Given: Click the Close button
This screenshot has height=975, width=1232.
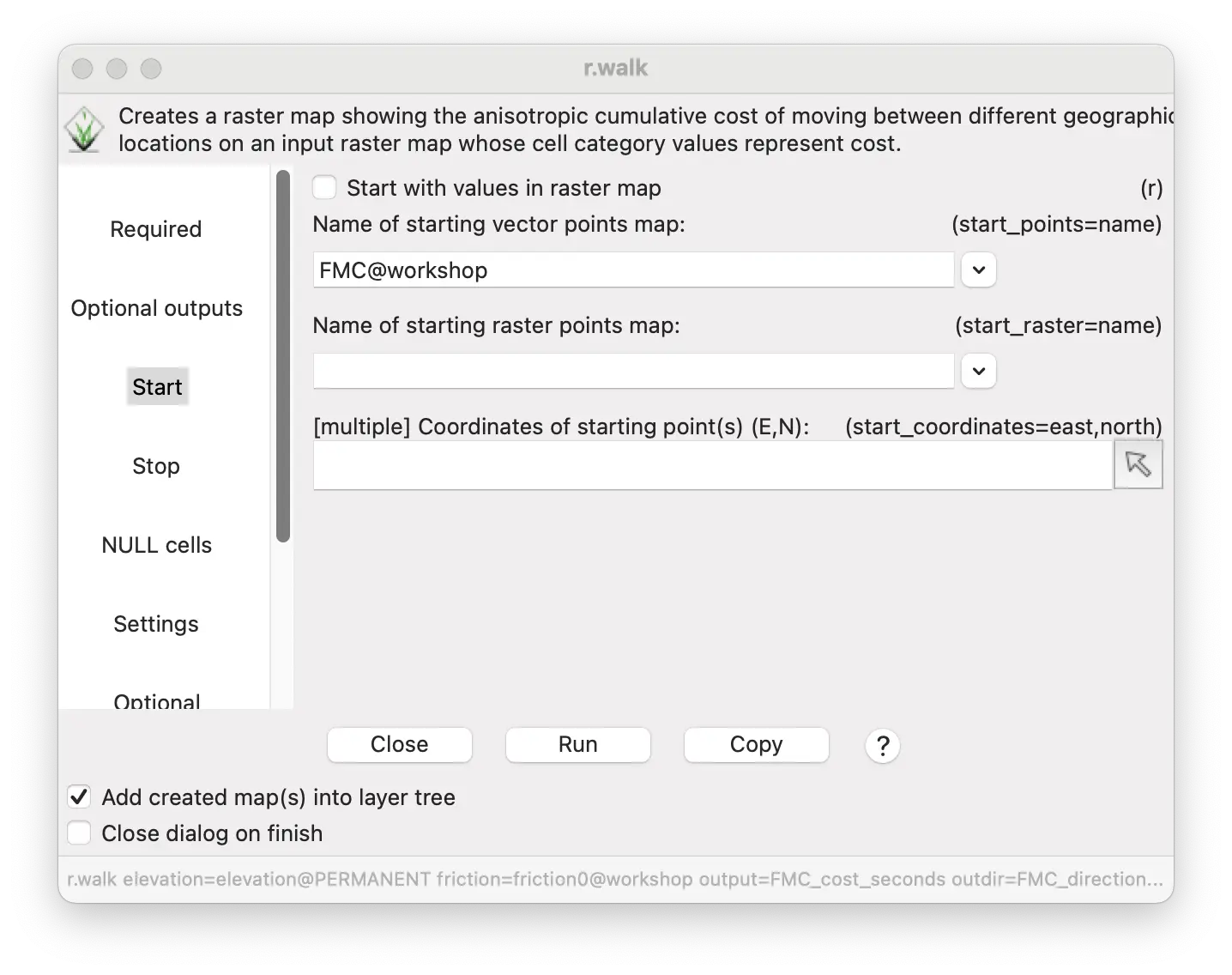Looking at the screenshot, I should coord(400,744).
